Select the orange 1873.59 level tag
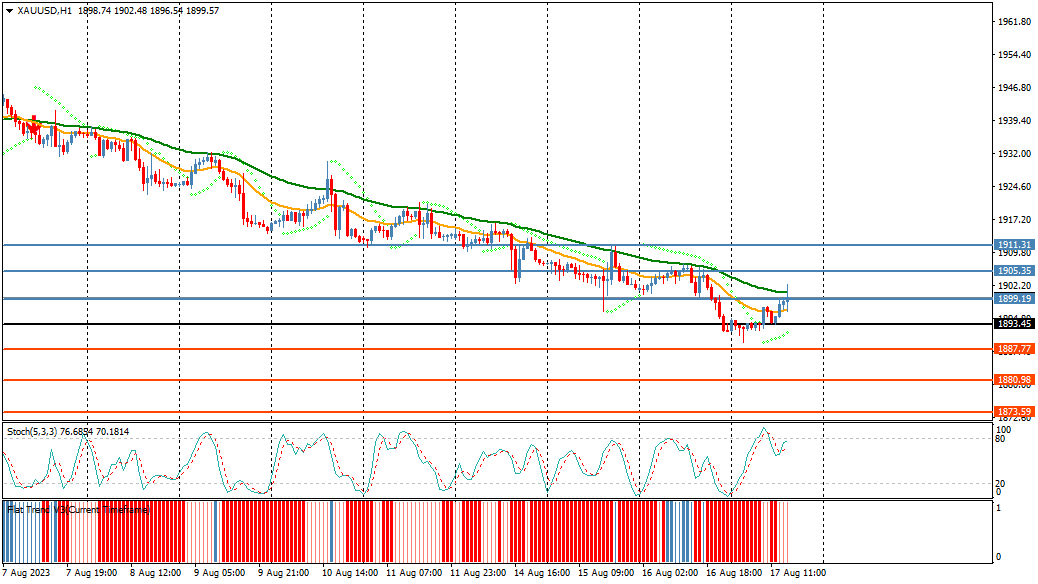Viewport: 1038px width, 584px height. click(x=1014, y=412)
